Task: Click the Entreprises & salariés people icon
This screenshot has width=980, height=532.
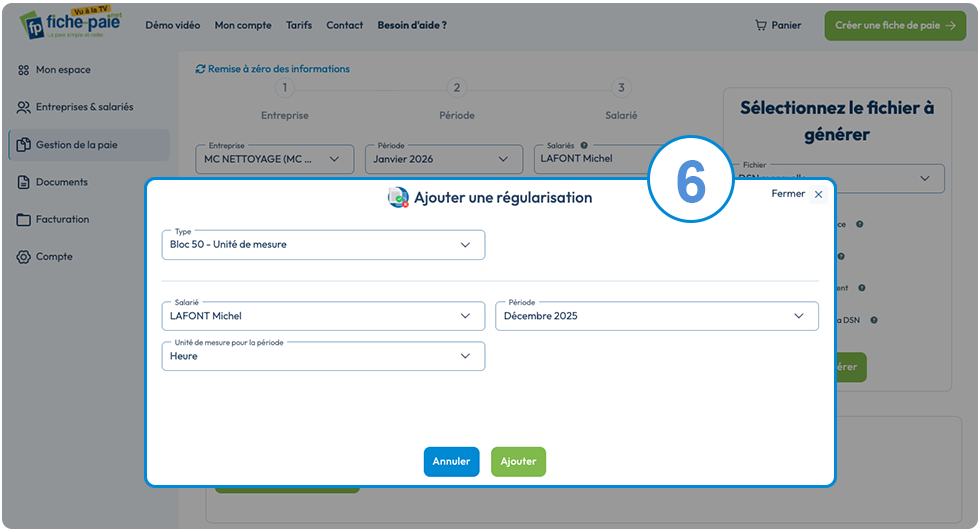Action: (x=23, y=107)
